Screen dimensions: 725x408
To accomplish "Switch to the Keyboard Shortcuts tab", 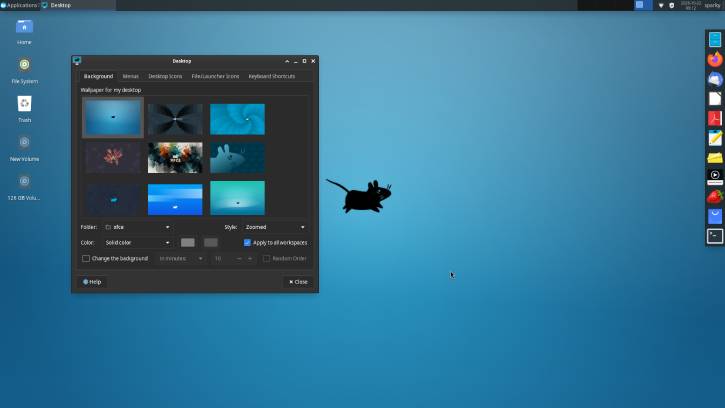I will point(271,76).
